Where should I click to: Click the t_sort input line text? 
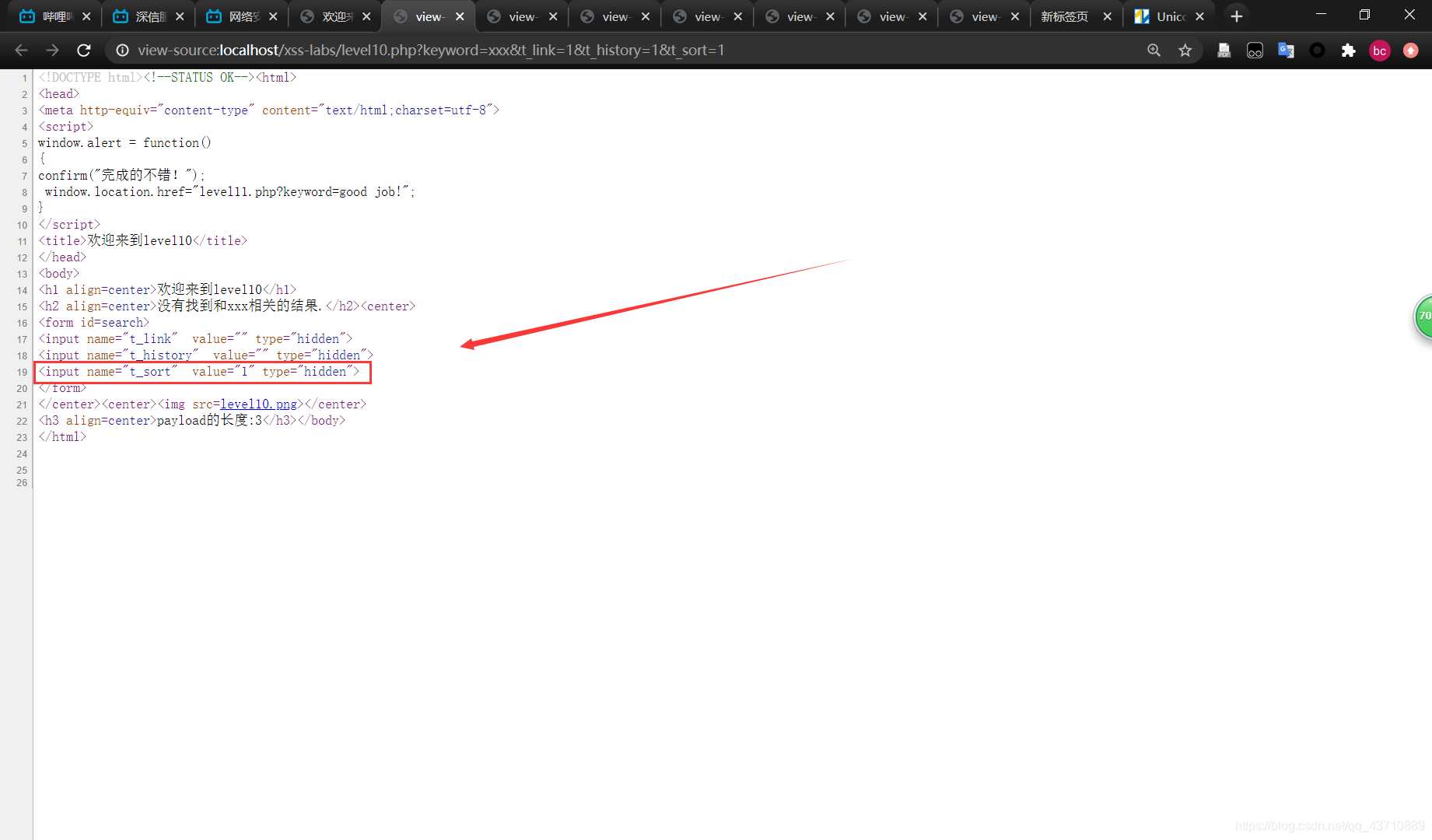(x=199, y=372)
